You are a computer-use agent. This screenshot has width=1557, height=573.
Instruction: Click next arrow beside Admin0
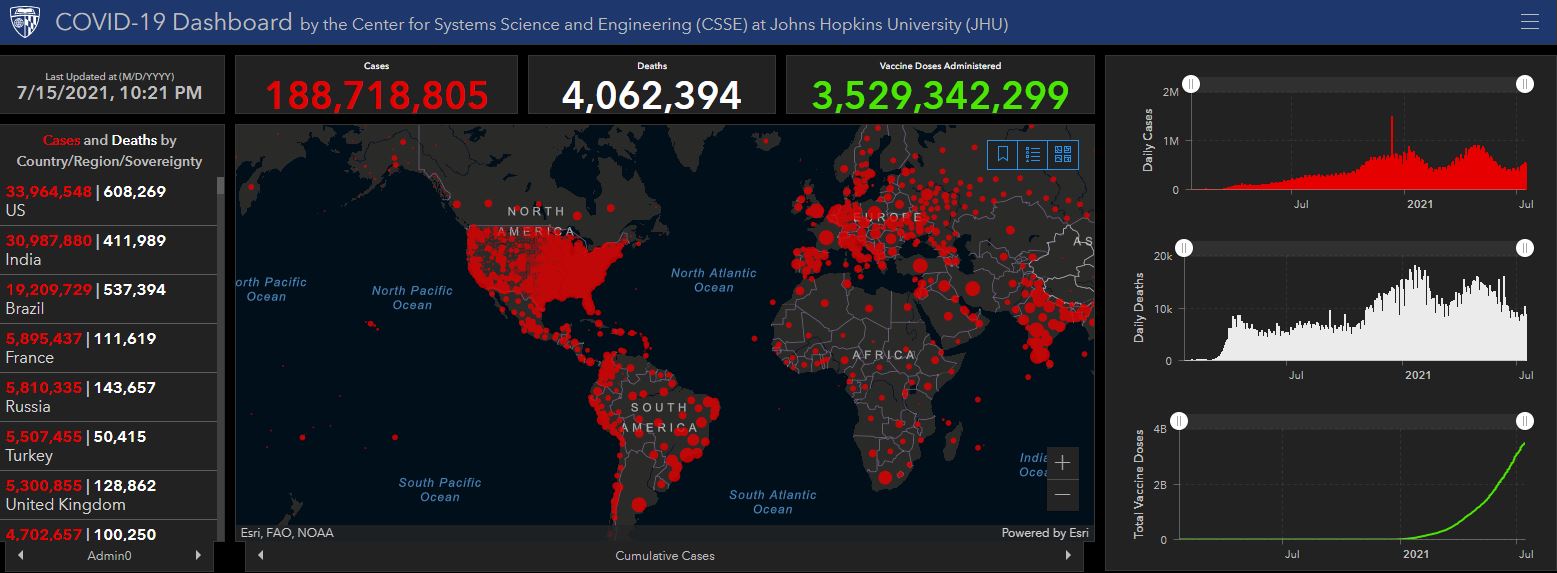click(x=197, y=555)
